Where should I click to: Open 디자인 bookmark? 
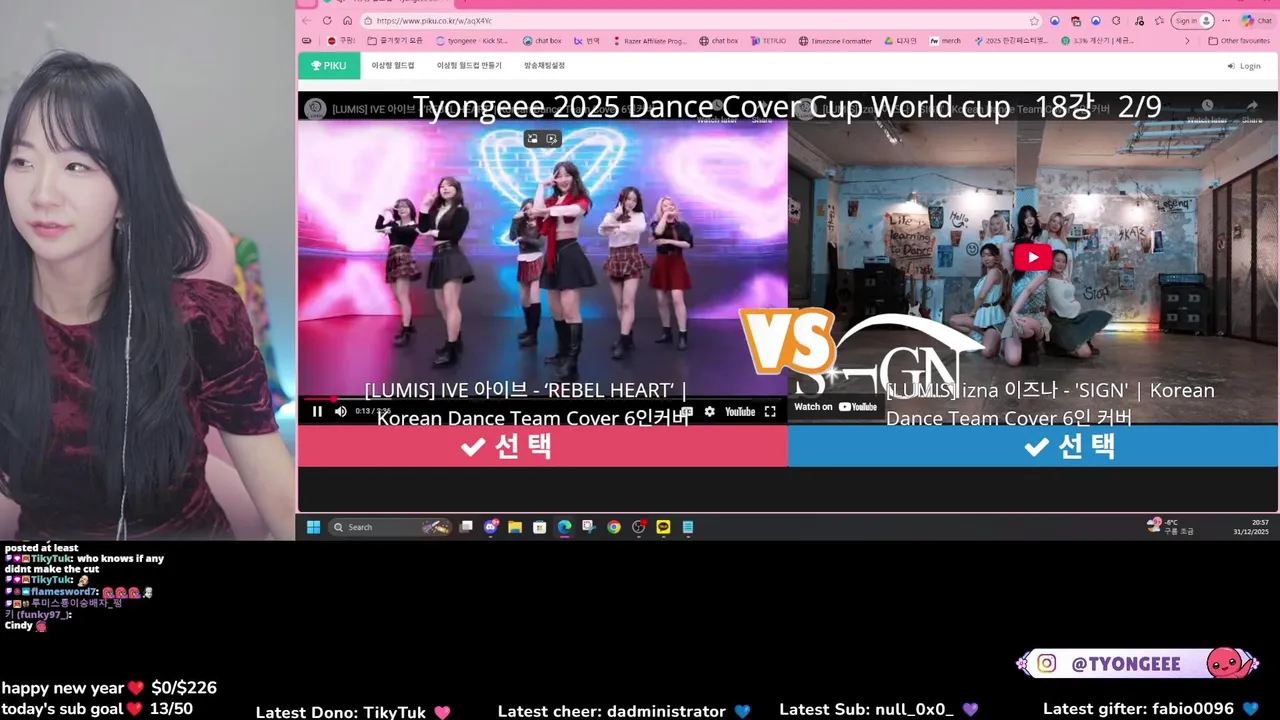(x=901, y=41)
